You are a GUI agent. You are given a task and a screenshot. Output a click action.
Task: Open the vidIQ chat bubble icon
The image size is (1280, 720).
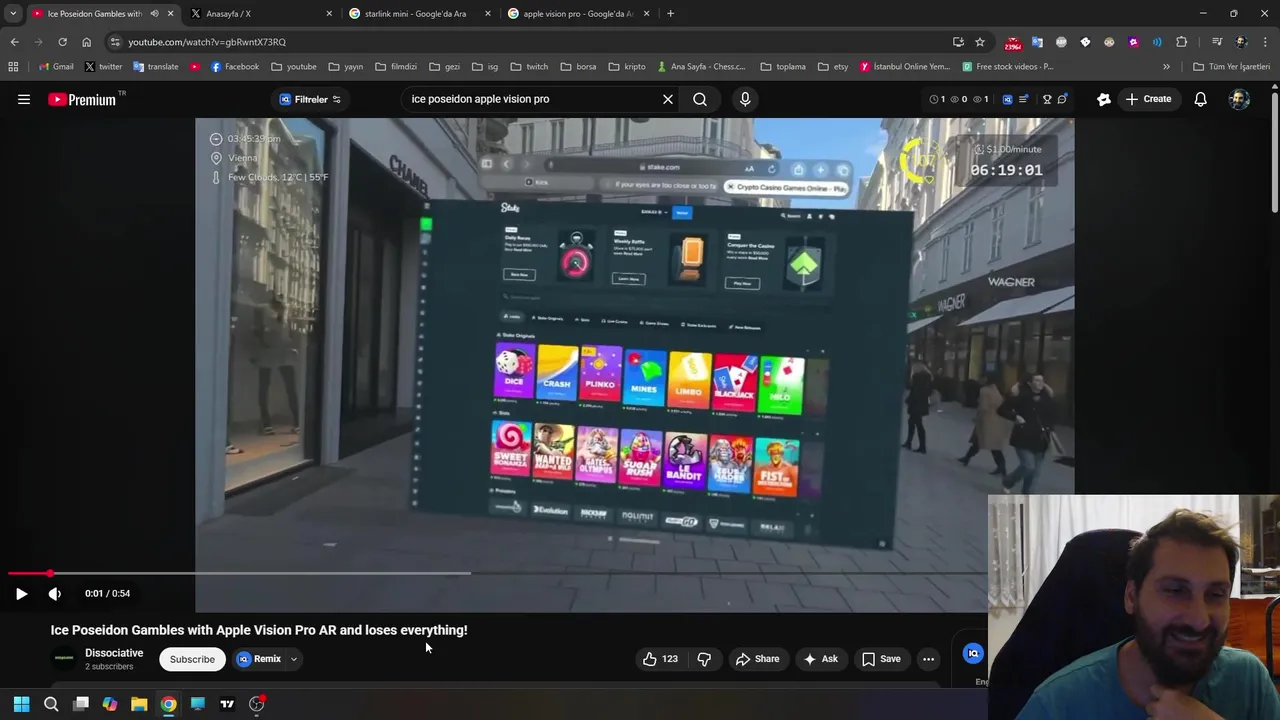point(1062,99)
